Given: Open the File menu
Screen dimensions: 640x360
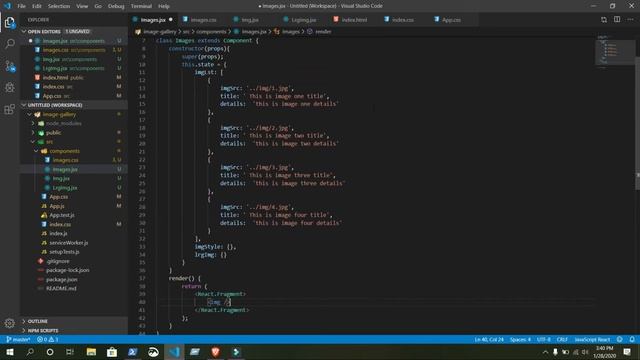Looking at the screenshot, I should tap(22, 6).
